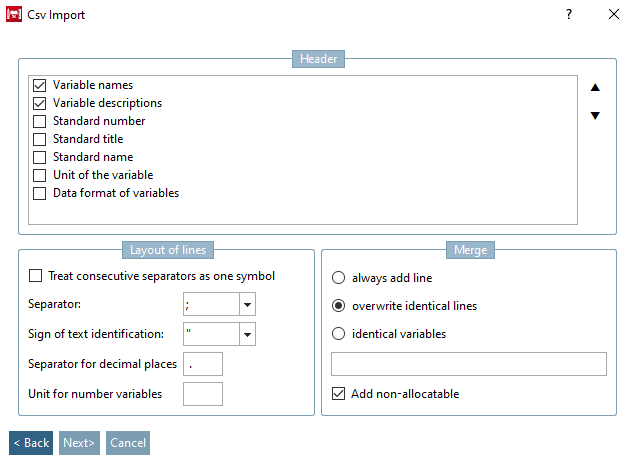Viewport: 634px width, 464px height.
Task: Select the always add line option
Action: pos(339,278)
